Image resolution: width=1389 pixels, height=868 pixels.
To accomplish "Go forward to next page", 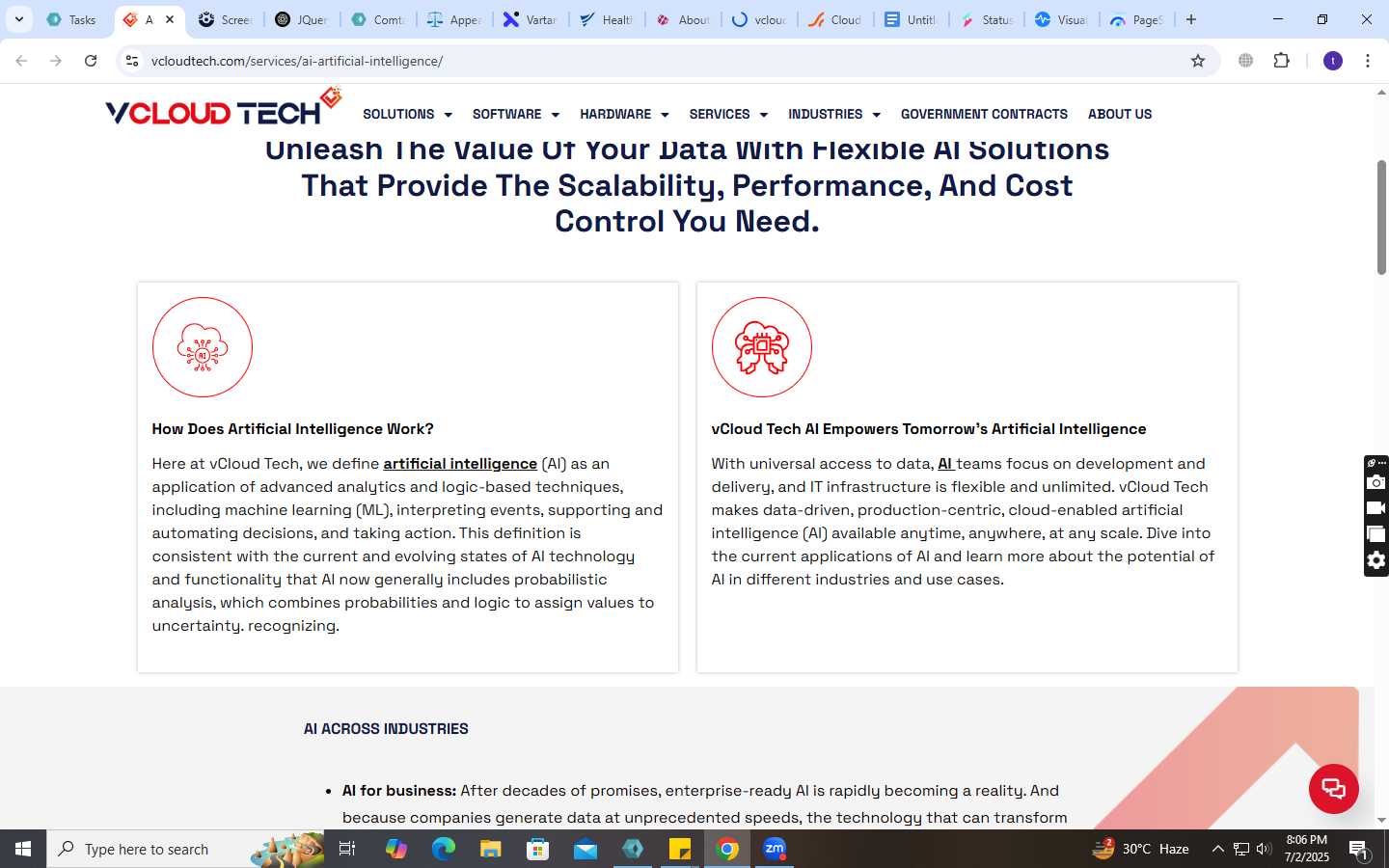I will [x=56, y=61].
